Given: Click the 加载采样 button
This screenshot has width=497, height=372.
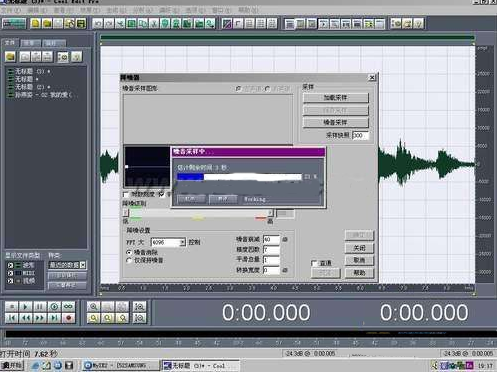Looking at the screenshot, I should pyautogui.click(x=336, y=98).
